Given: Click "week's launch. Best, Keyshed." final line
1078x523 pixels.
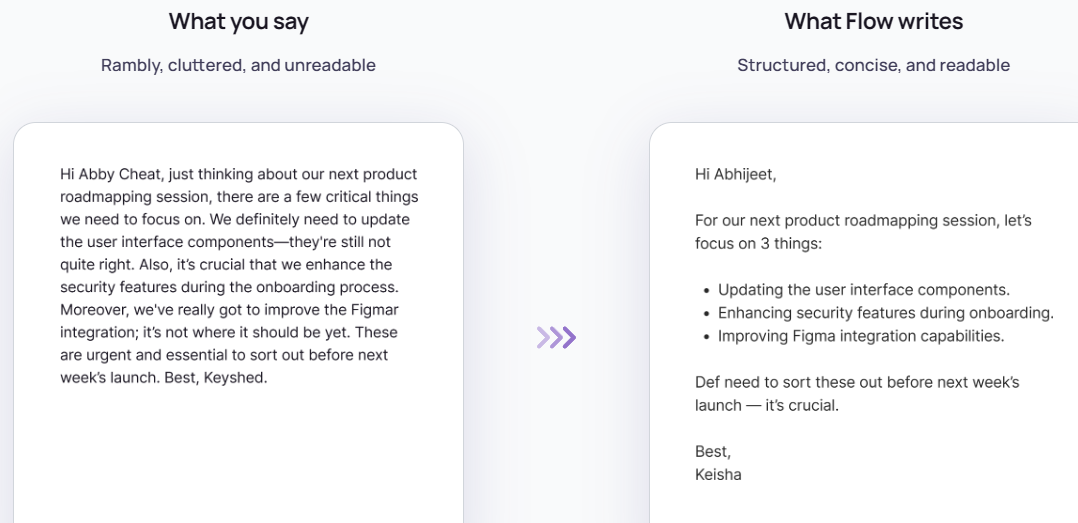Looking at the screenshot, I should (164, 378).
